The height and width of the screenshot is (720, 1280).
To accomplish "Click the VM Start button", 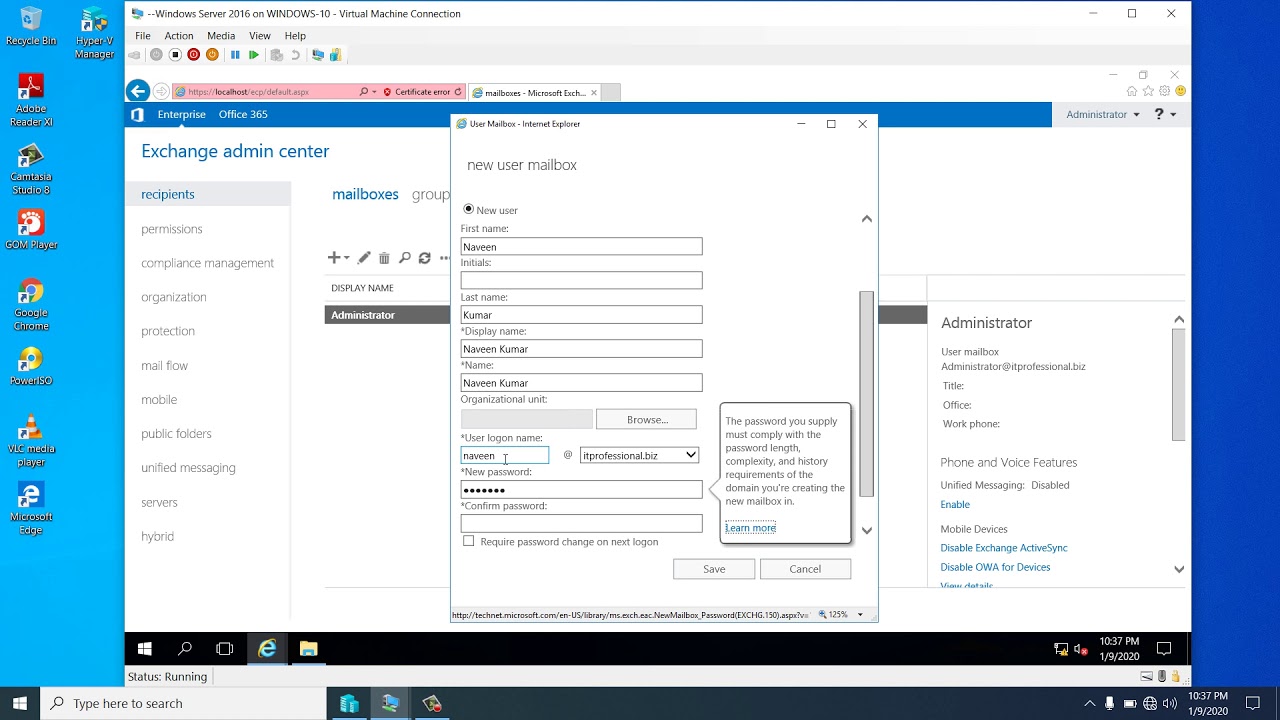I will point(144,649).
